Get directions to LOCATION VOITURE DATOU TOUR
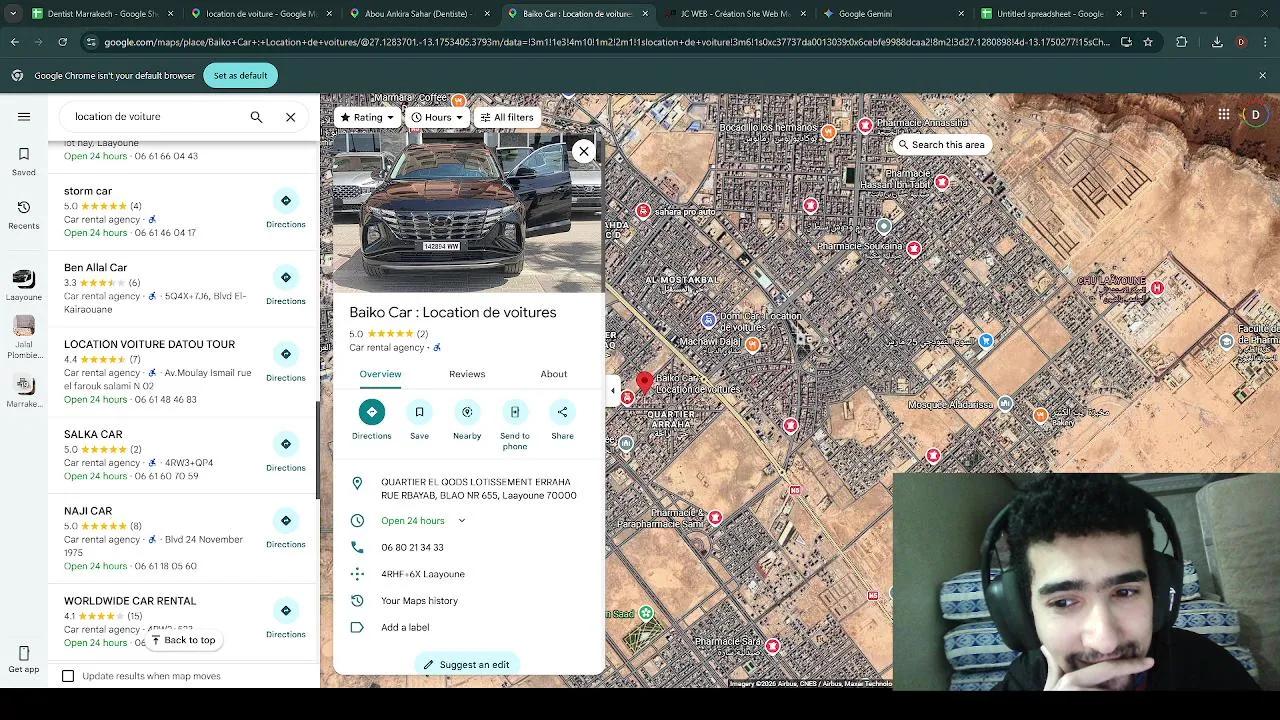1280x720 pixels. pos(285,362)
